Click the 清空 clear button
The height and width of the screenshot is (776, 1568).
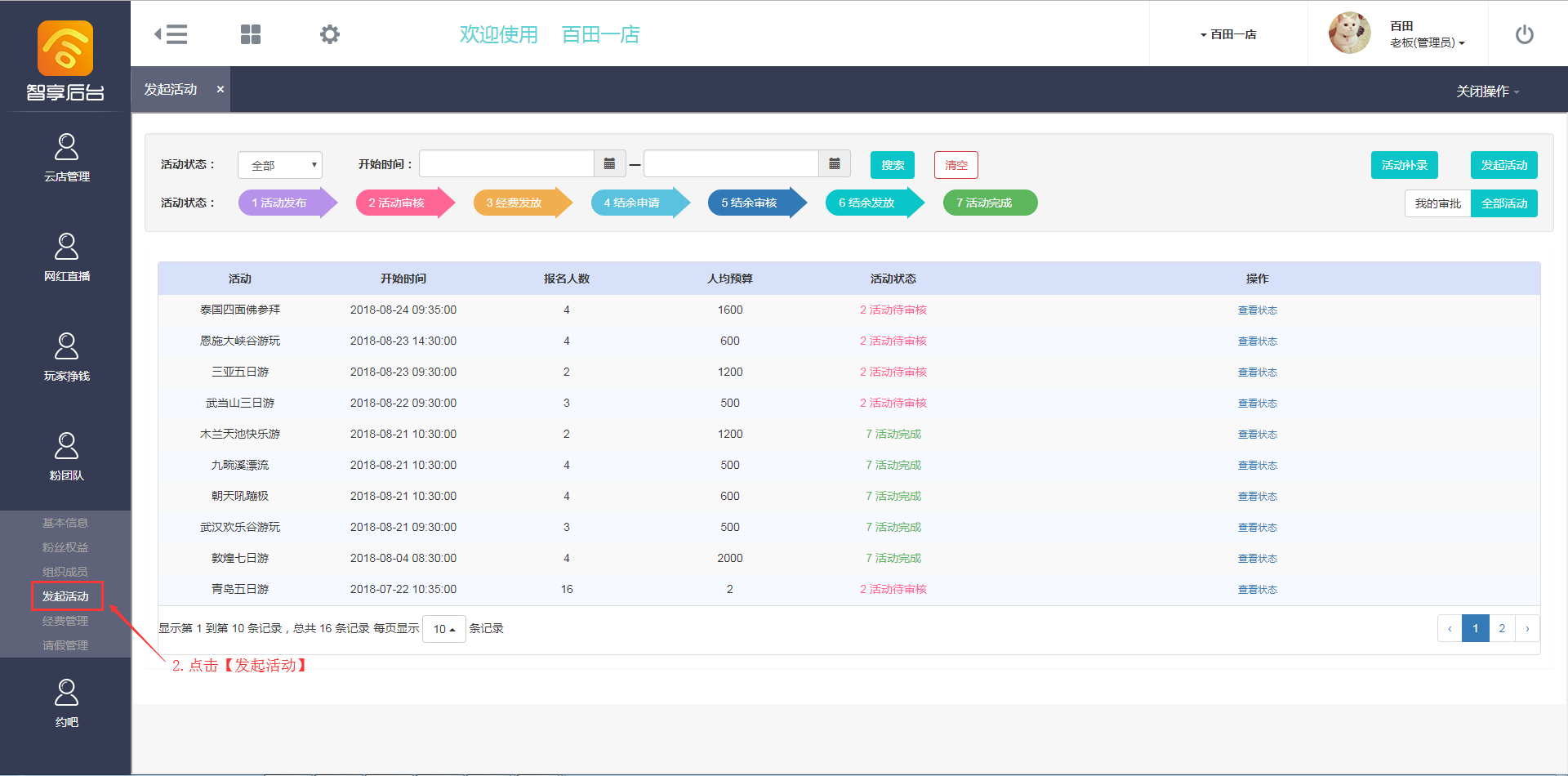coord(956,165)
